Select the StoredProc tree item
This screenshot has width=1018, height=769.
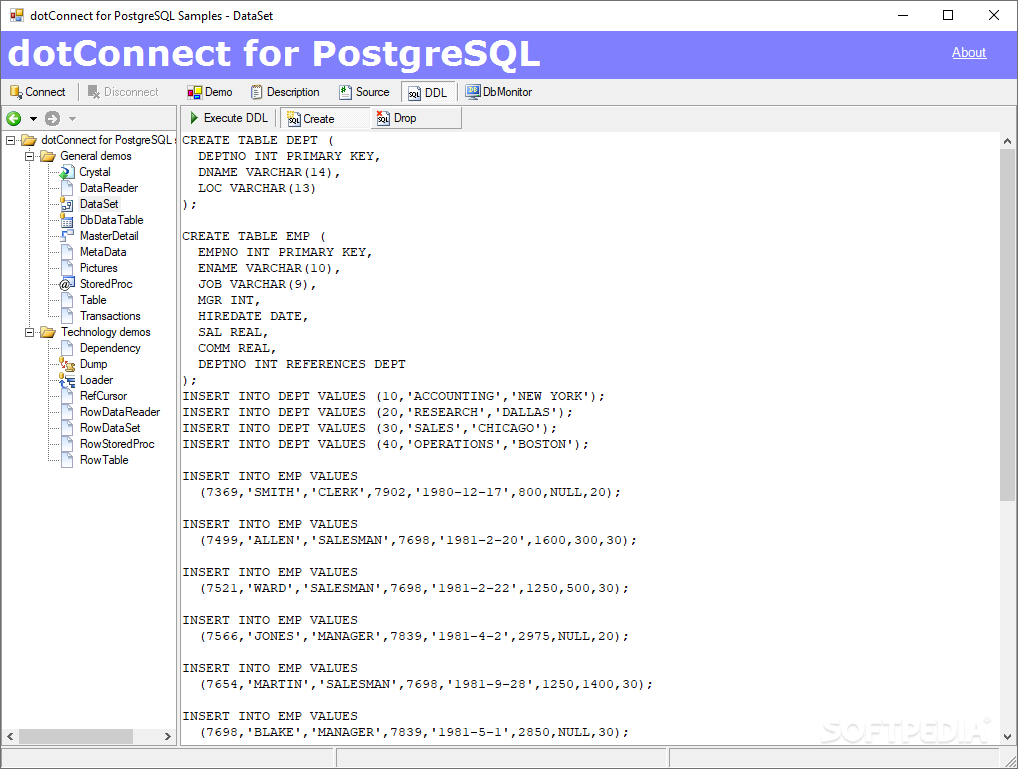coord(106,284)
